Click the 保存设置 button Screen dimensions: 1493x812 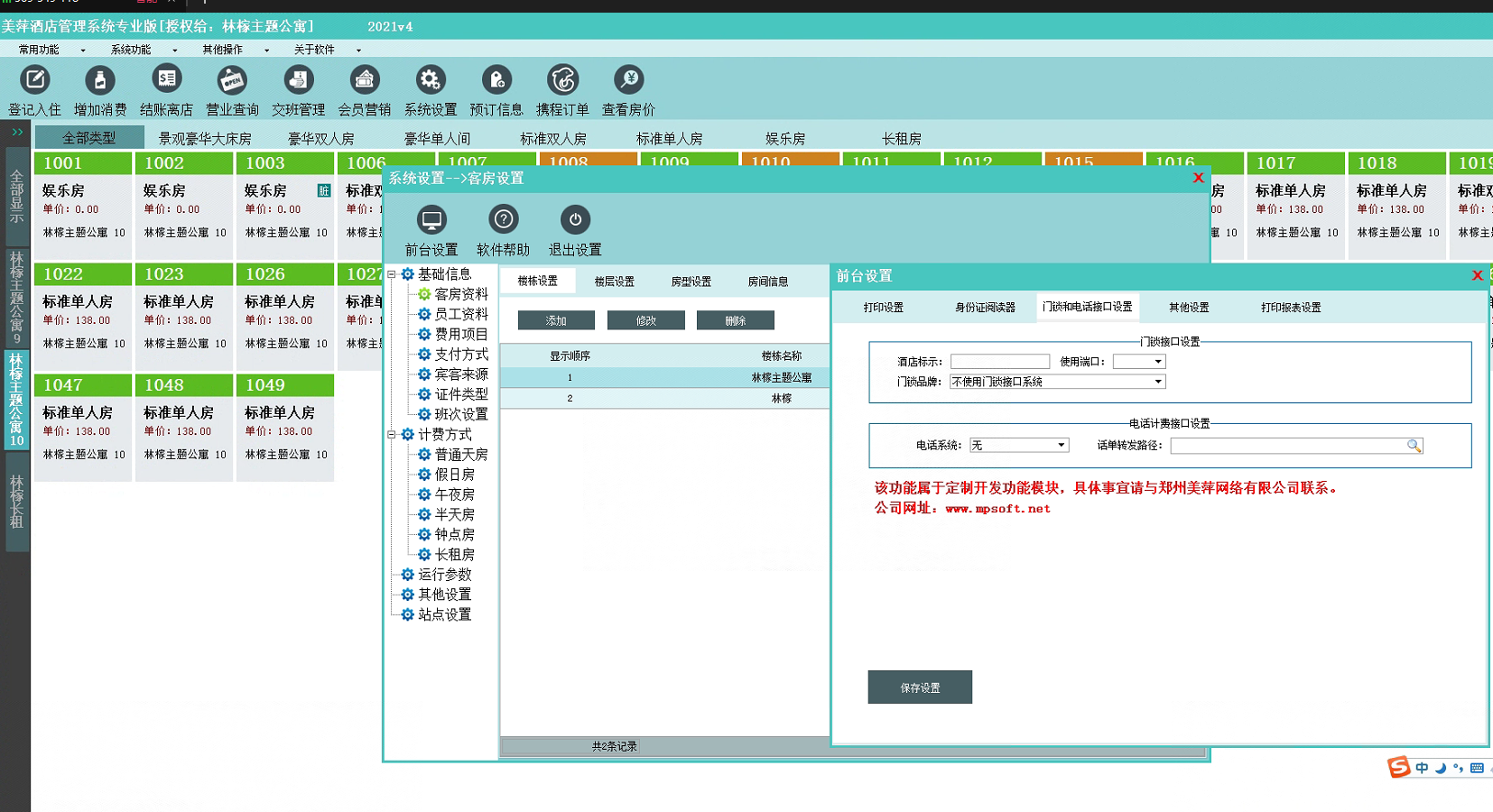click(x=920, y=687)
